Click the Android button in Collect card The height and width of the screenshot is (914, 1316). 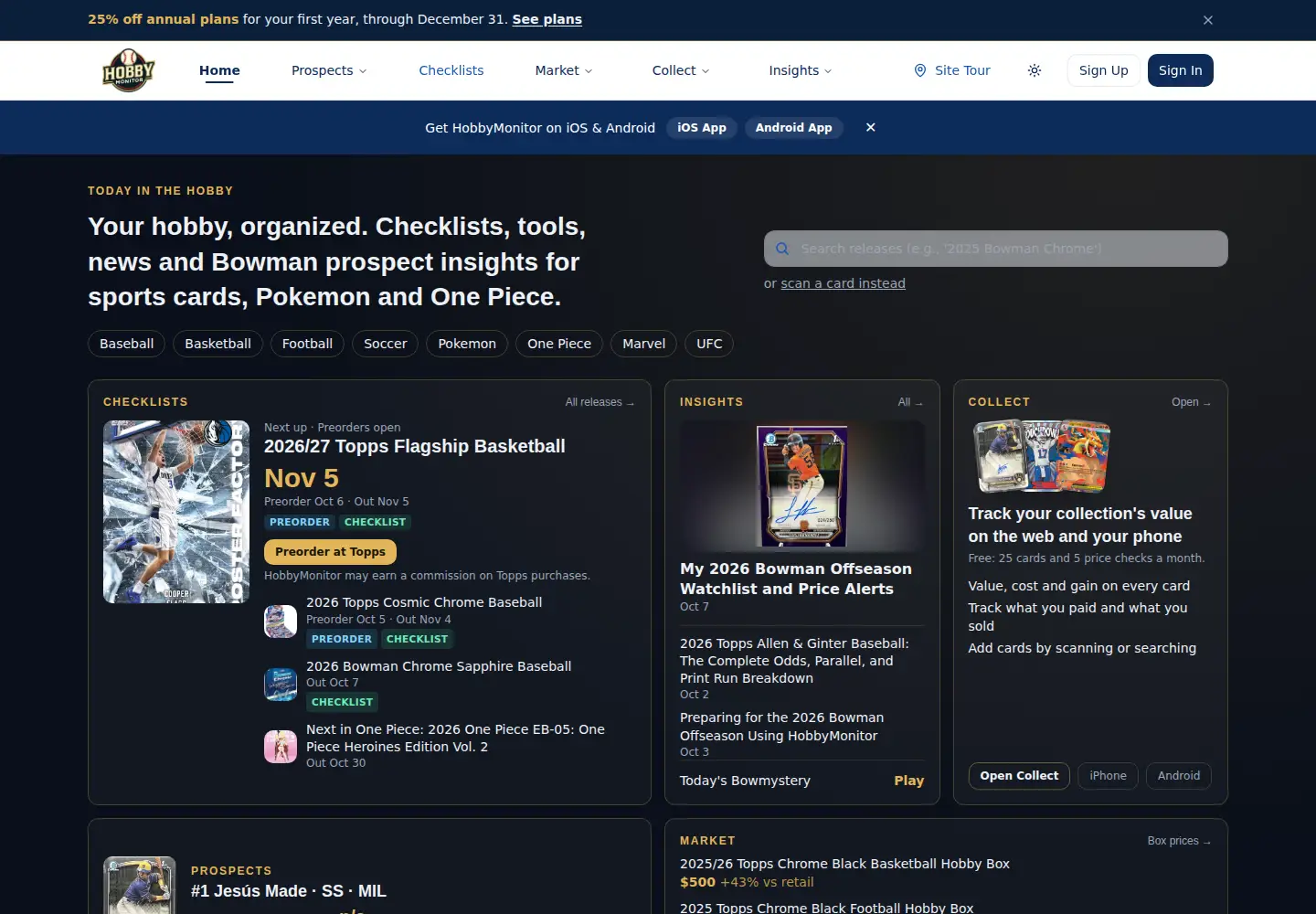pyautogui.click(x=1179, y=776)
